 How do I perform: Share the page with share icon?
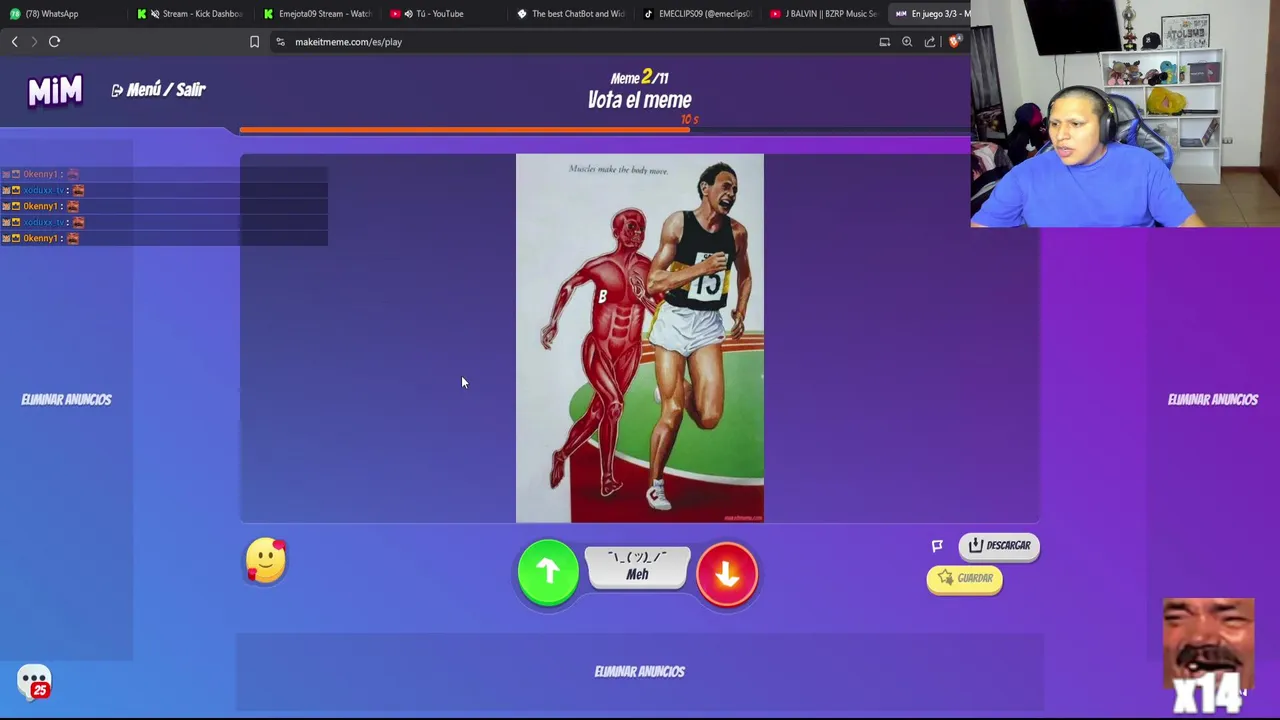(x=930, y=42)
